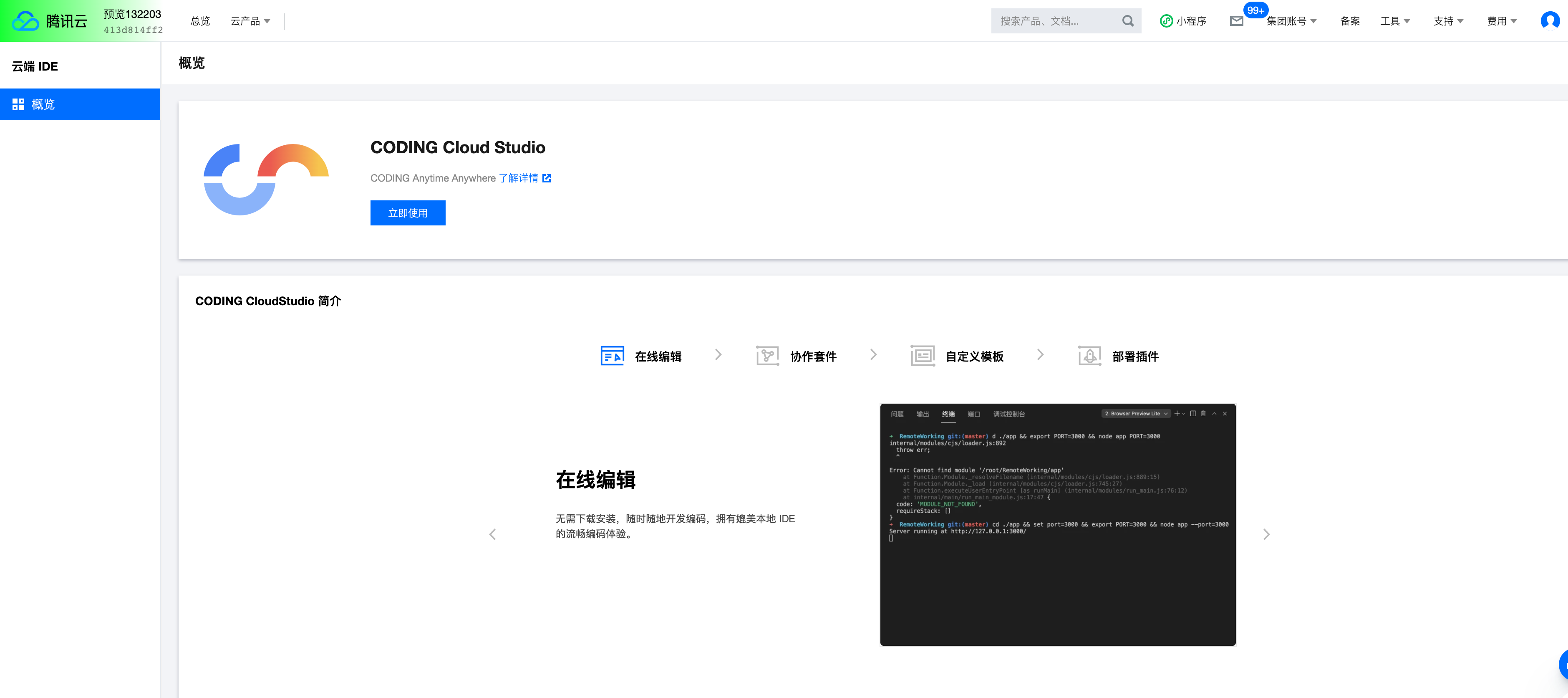The height and width of the screenshot is (698, 1568).
Task: Click the CODING Cloud Studio logo
Action: (266, 179)
